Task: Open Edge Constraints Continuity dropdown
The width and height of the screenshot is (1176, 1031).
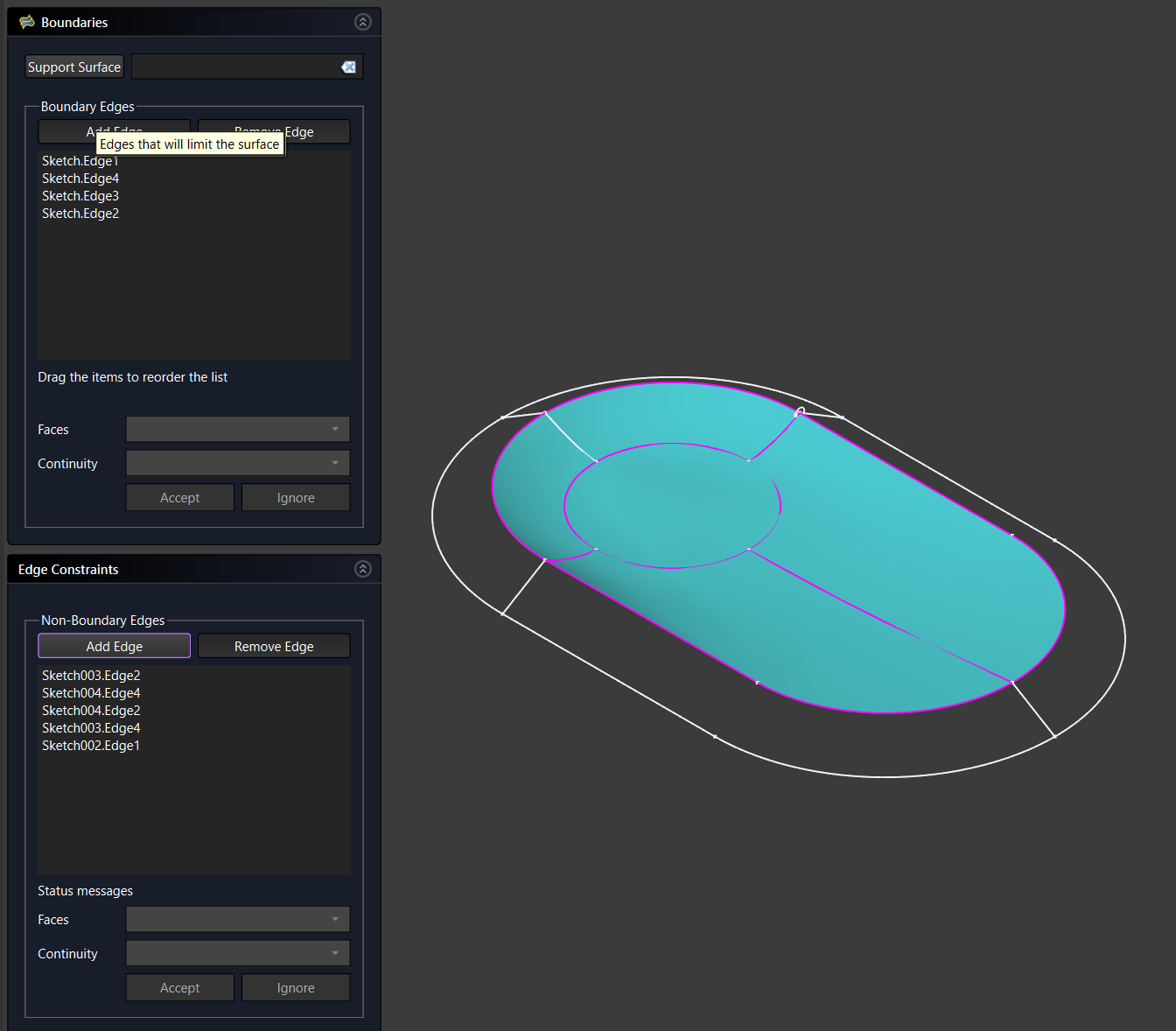Action: [237, 953]
